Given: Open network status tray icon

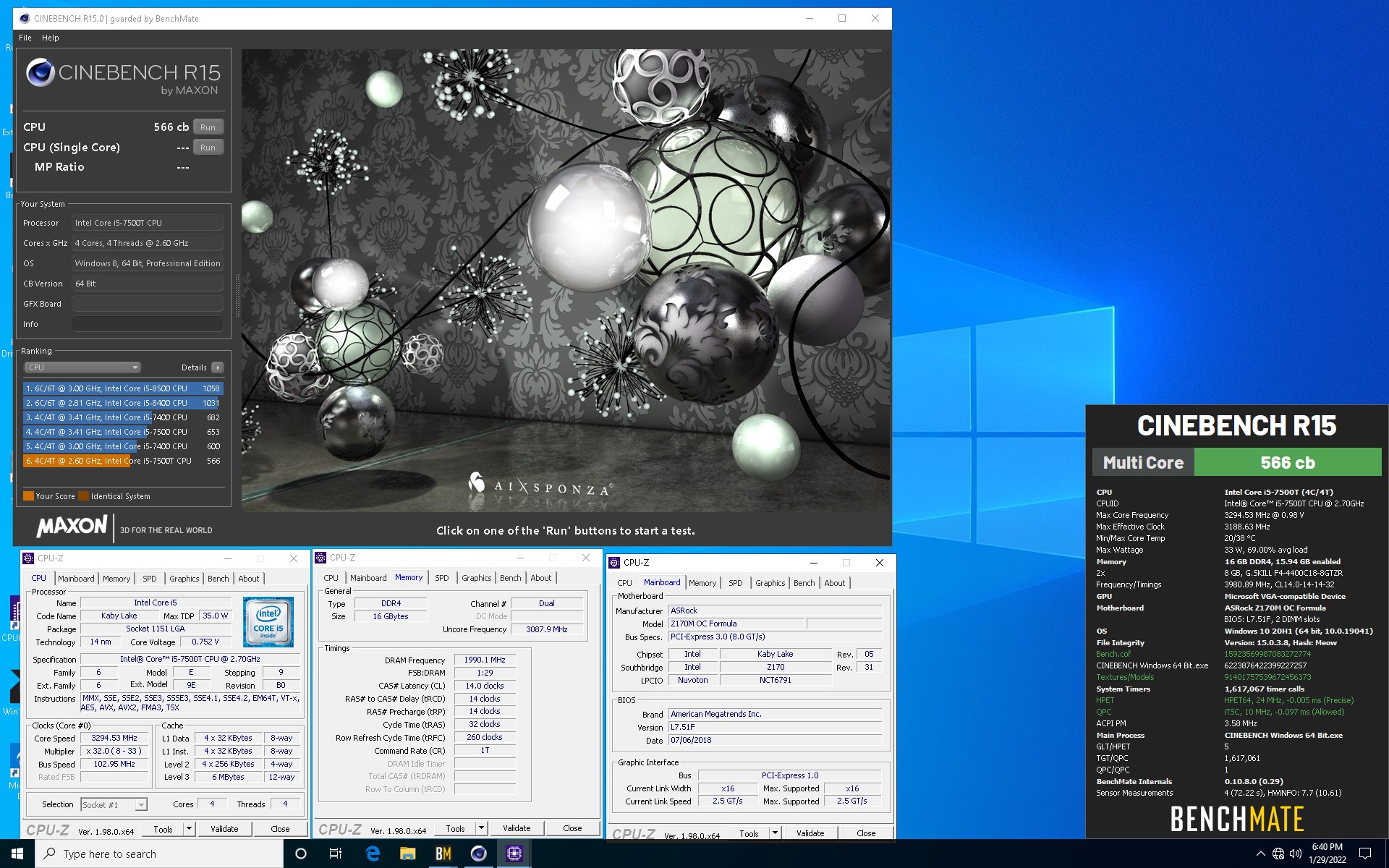Looking at the screenshot, I should pyautogui.click(x=1278, y=854).
